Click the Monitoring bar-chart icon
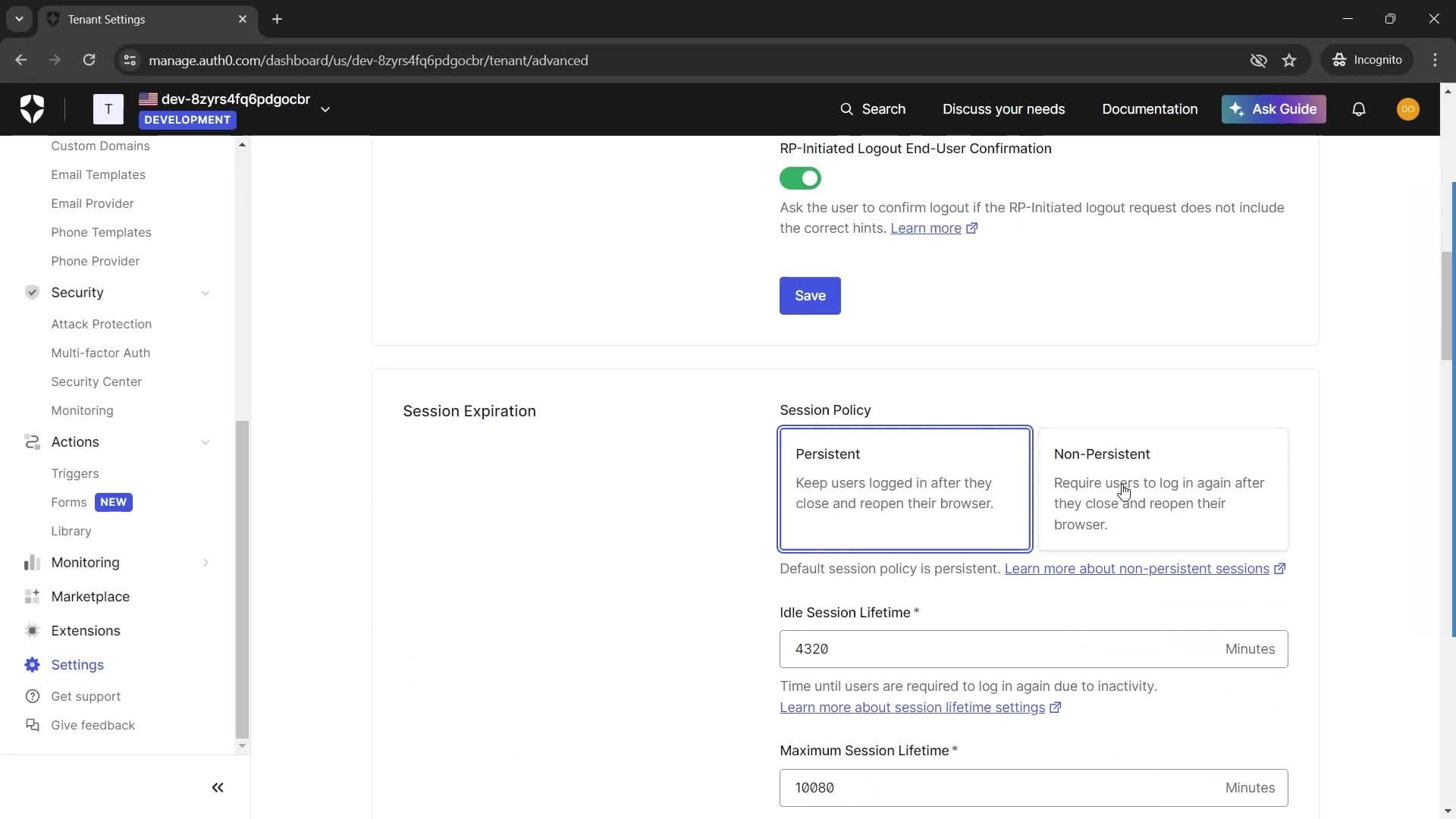 [32, 563]
